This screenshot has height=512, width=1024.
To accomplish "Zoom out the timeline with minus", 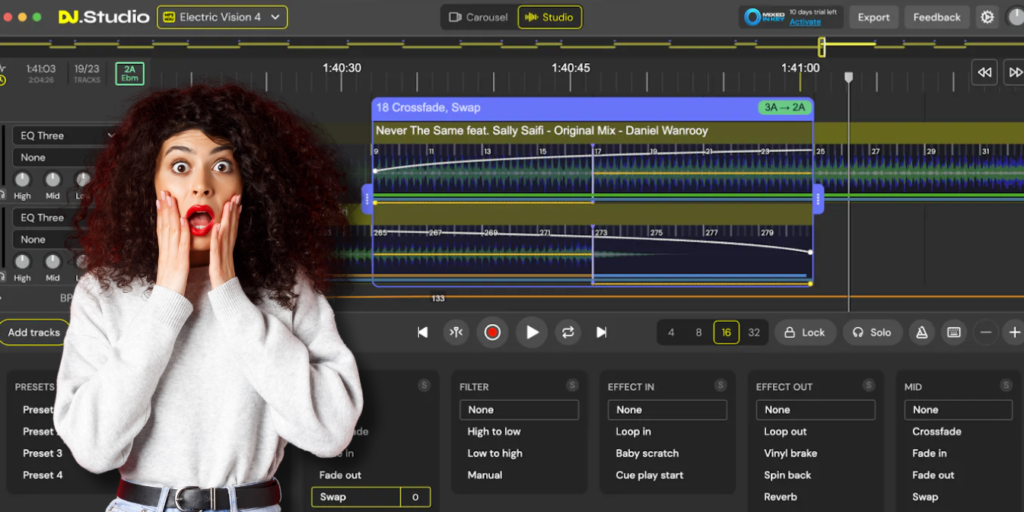I will coord(986,332).
